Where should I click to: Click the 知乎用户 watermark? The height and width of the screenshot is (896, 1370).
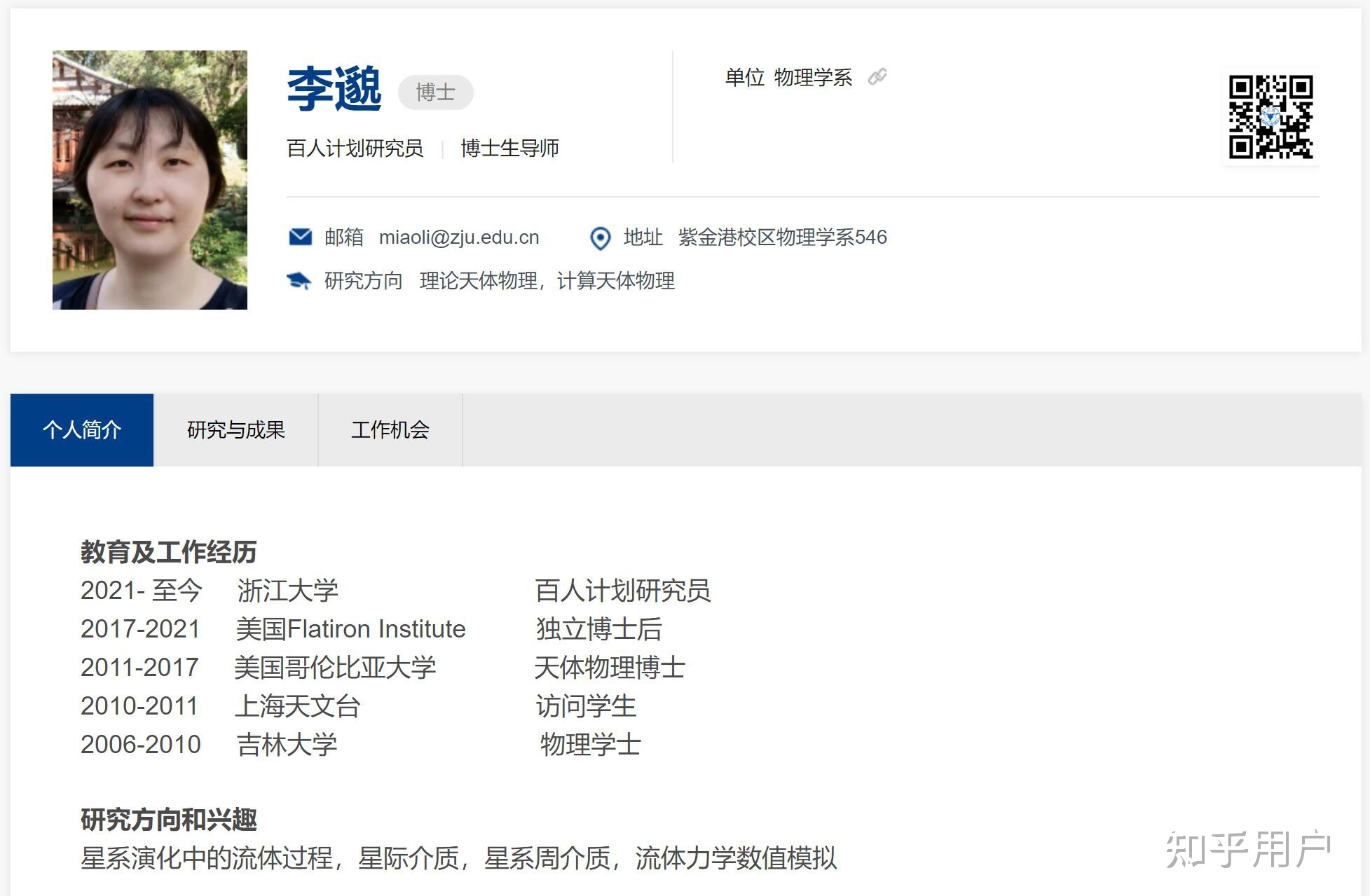pos(1248,849)
